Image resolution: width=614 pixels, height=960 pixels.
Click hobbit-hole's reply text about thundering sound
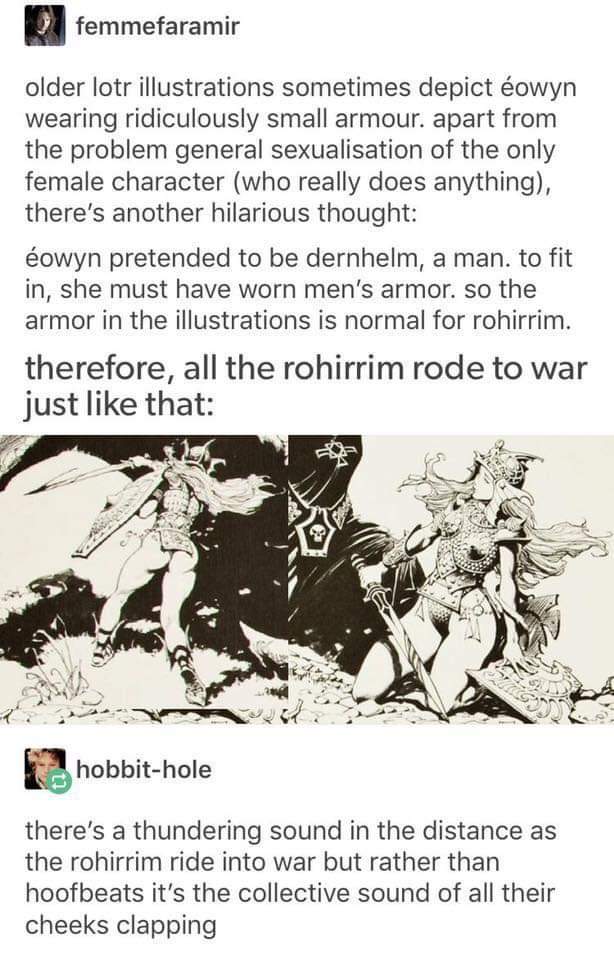click(x=291, y=877)
